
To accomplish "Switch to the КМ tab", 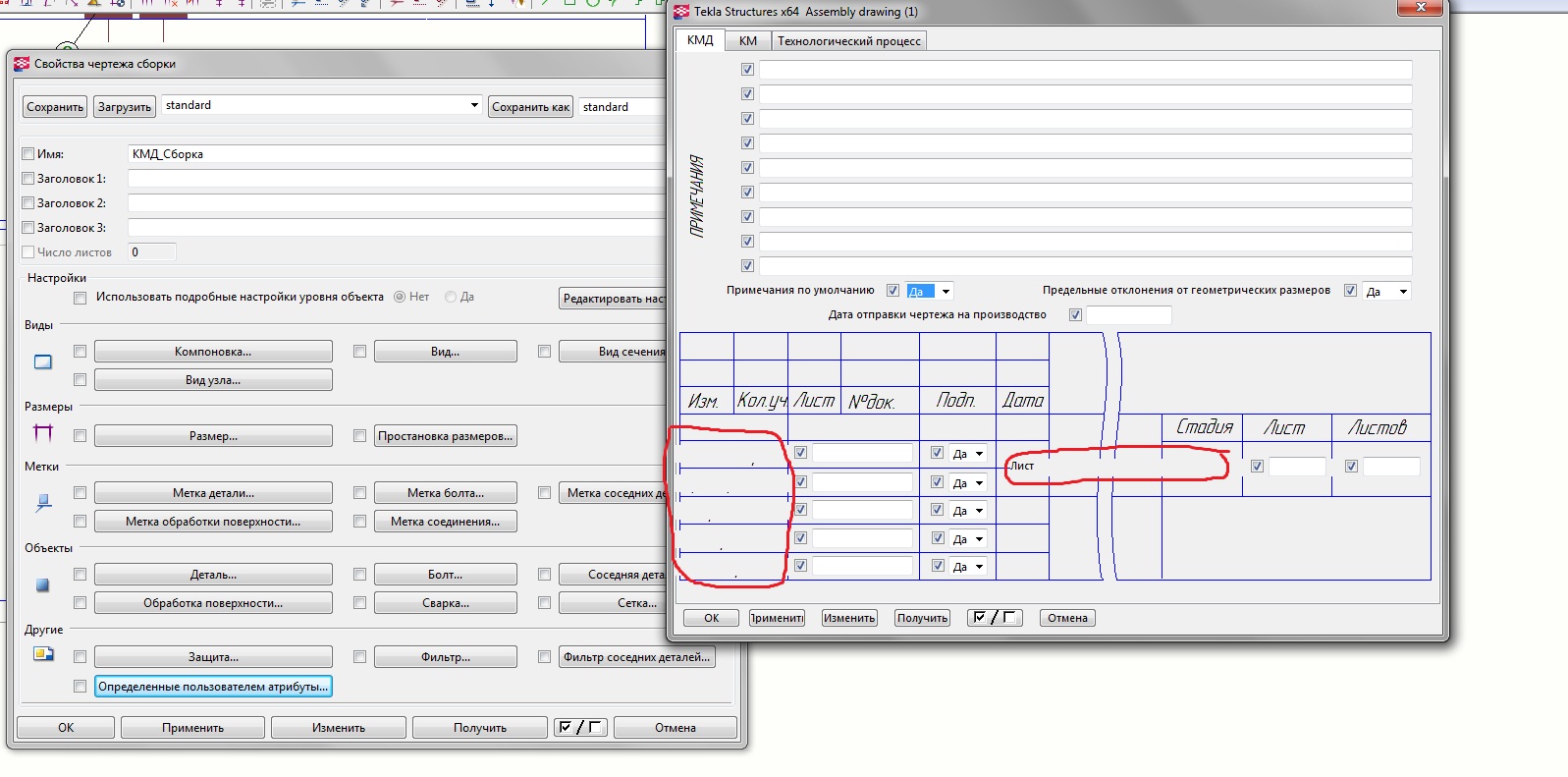I will (x=748, y=41).
